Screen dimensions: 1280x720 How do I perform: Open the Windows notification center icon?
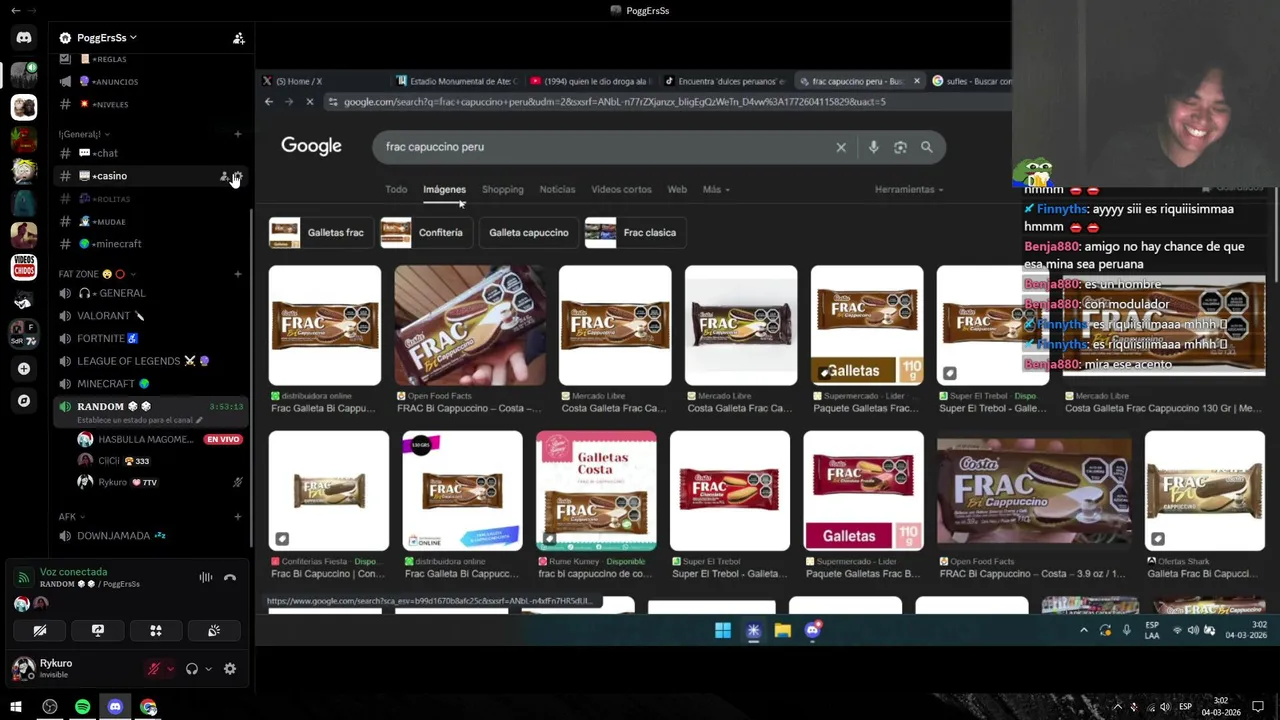click(1258, 707)
